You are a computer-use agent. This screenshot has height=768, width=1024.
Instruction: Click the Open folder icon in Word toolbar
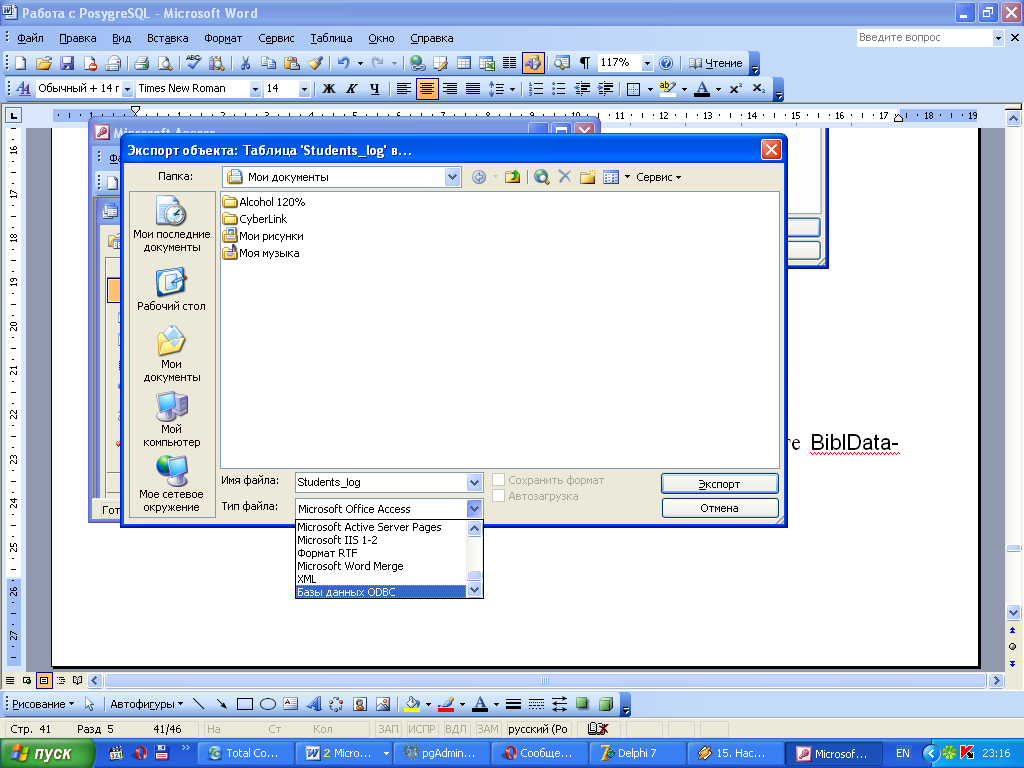pos(44,63)
